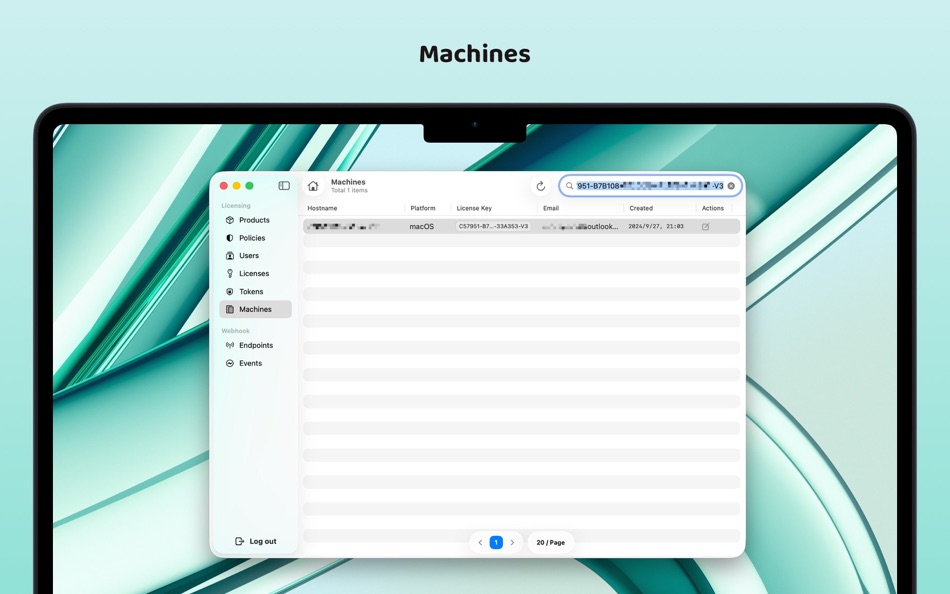Clear the search field with the x button
Image resolution: width=950 pixels, height=594 pixels.
point(731,185)
